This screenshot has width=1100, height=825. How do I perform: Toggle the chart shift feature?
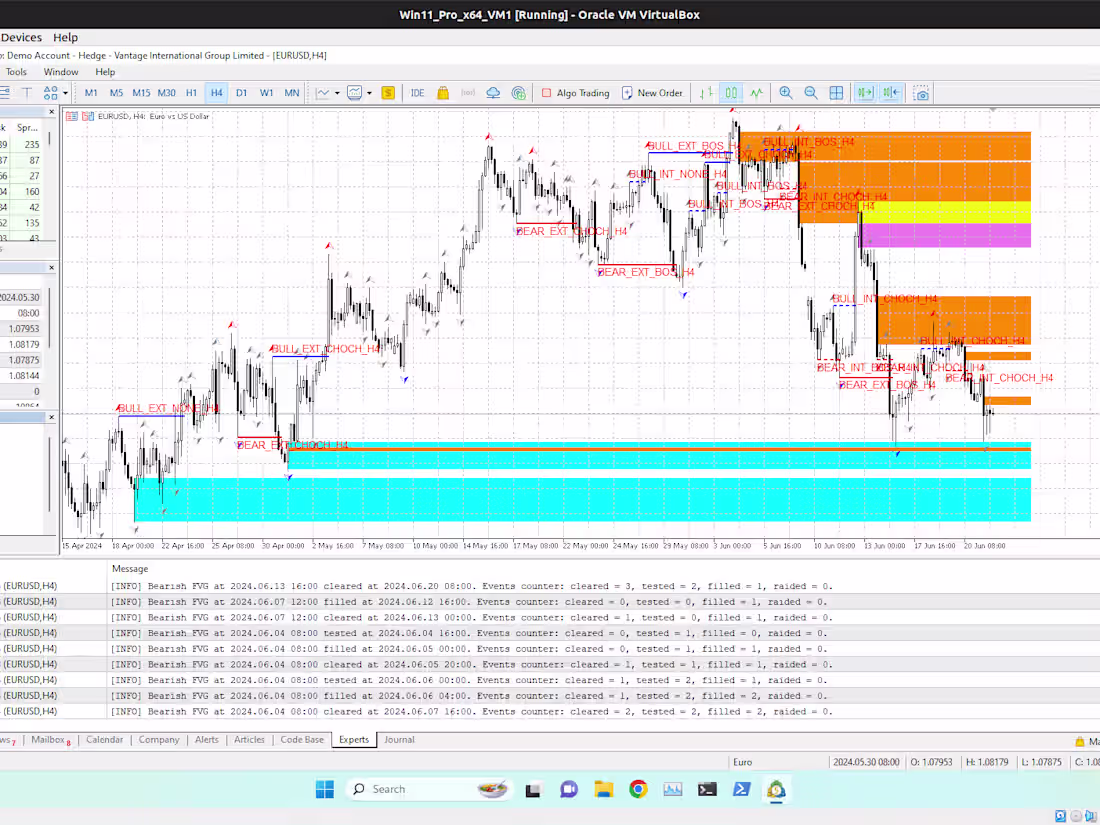point(890,92)
